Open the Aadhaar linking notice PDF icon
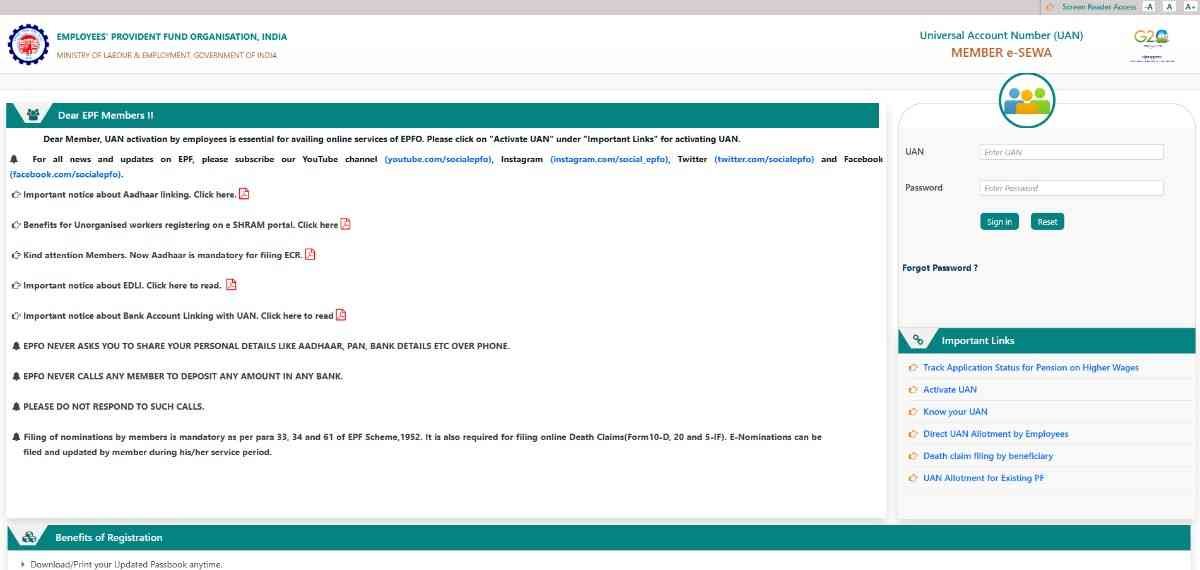 click(x=244, y=194)
